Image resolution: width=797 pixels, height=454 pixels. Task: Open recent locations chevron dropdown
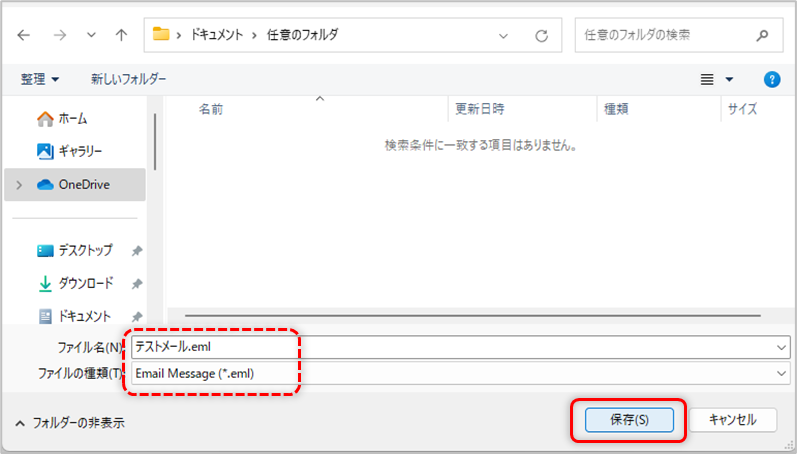[x=91, y=35]
